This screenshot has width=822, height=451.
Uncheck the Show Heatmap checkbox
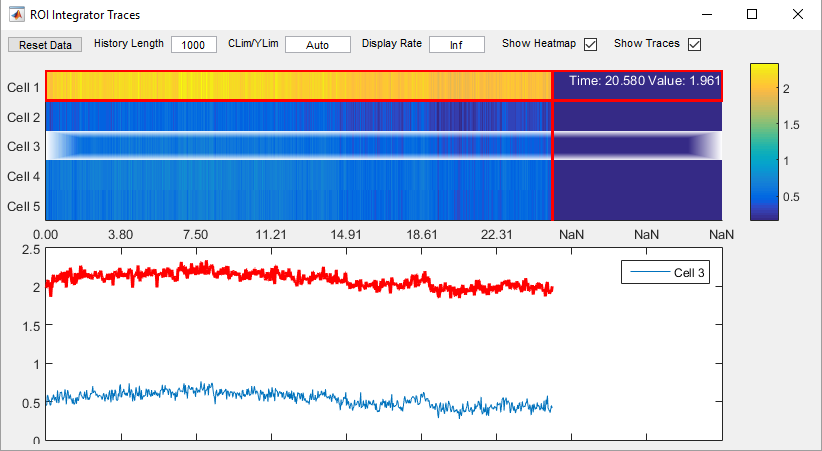(590, 44)
